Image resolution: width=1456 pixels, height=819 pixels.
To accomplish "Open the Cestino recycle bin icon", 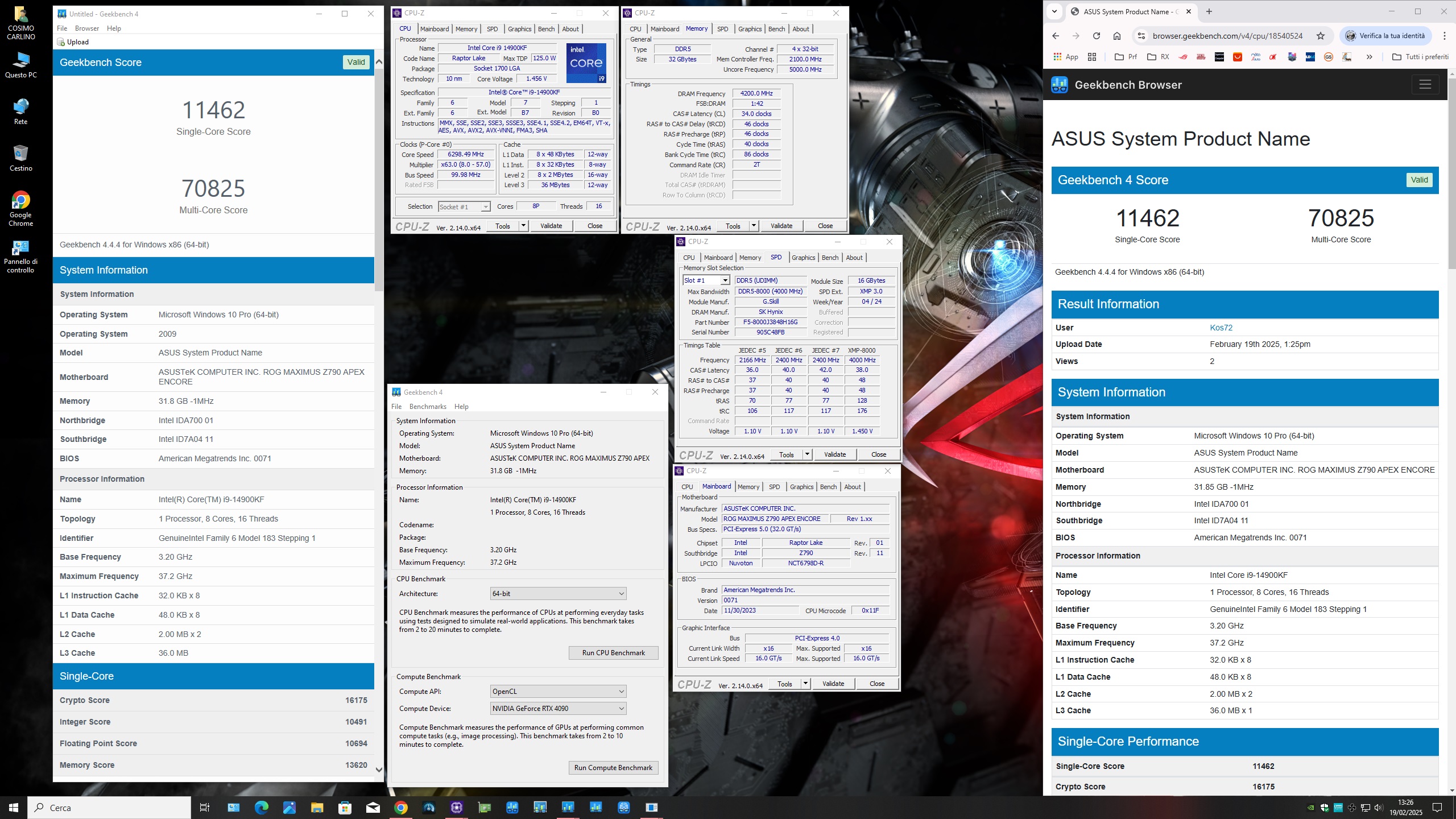I will [x=20, y=158].
